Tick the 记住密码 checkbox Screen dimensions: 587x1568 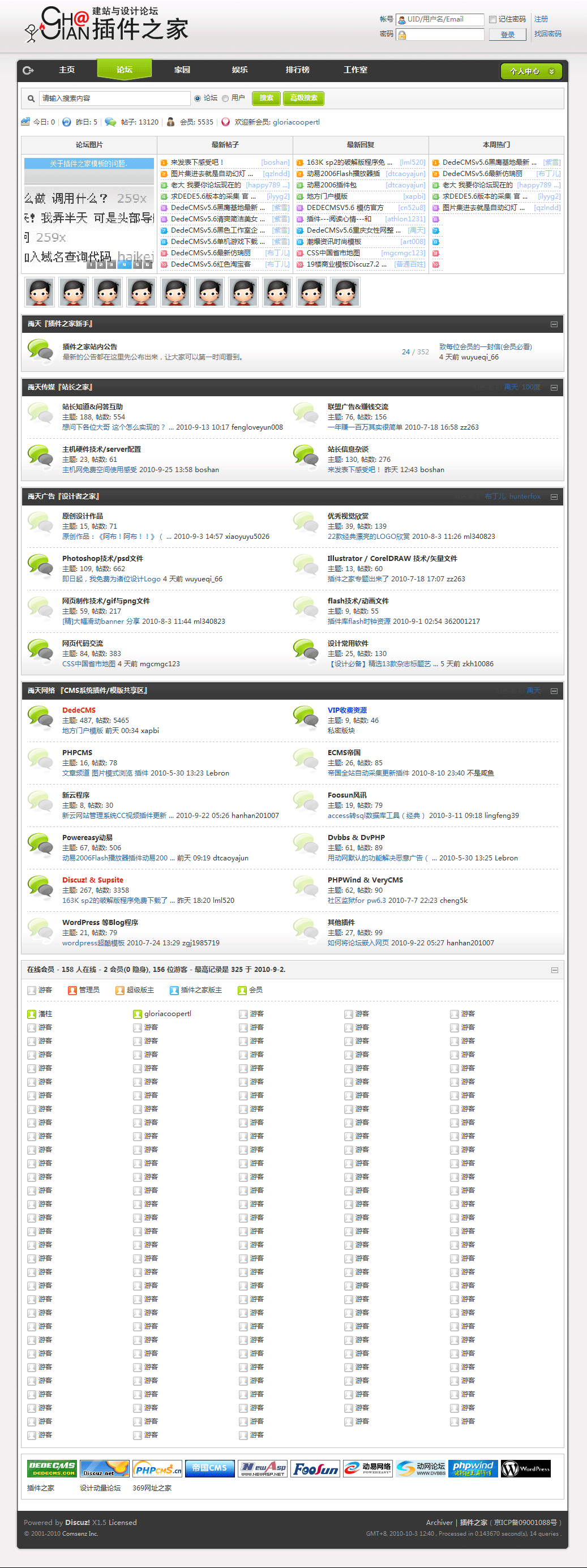(492, 19)
